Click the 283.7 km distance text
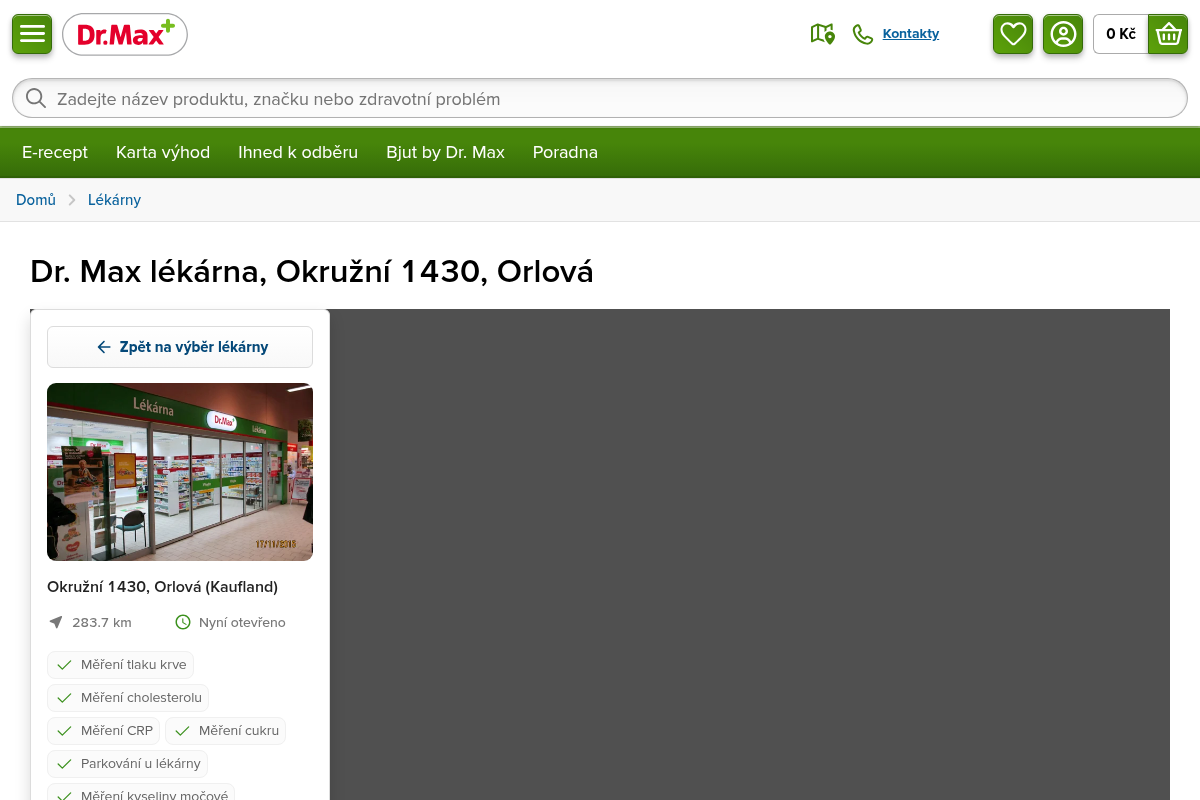Image resolution: width=1200 pixels, height=800 pixels. pyautogui.click(x=102, y=622)
